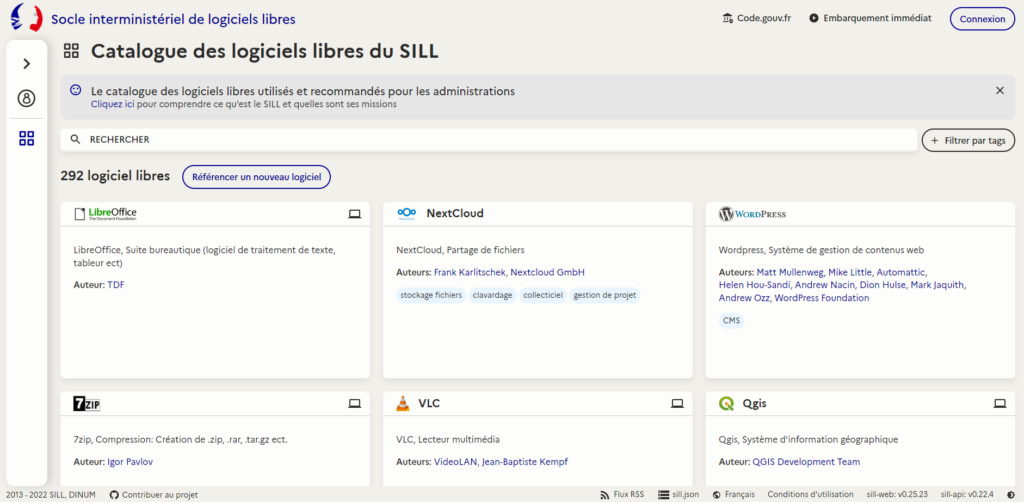This screenshot has width=1024, height=502.
Task: Open author Igor Pavlov link
Action: coord(130,462)
